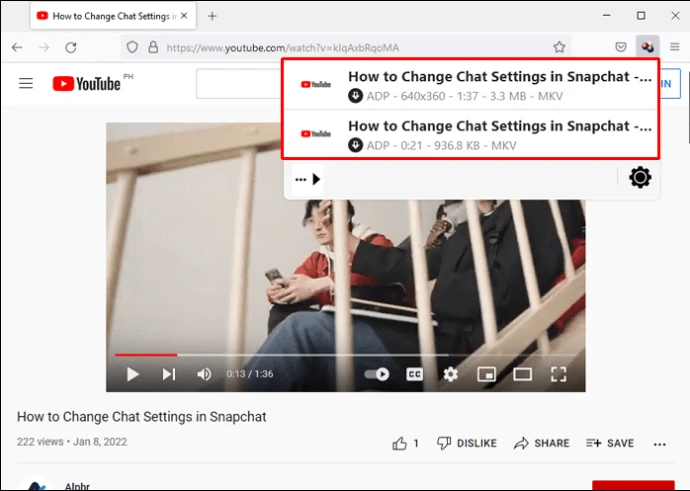Viewport: 690px width, 491px height.
Task: Open a new browser tab
Action: point(212,16)
